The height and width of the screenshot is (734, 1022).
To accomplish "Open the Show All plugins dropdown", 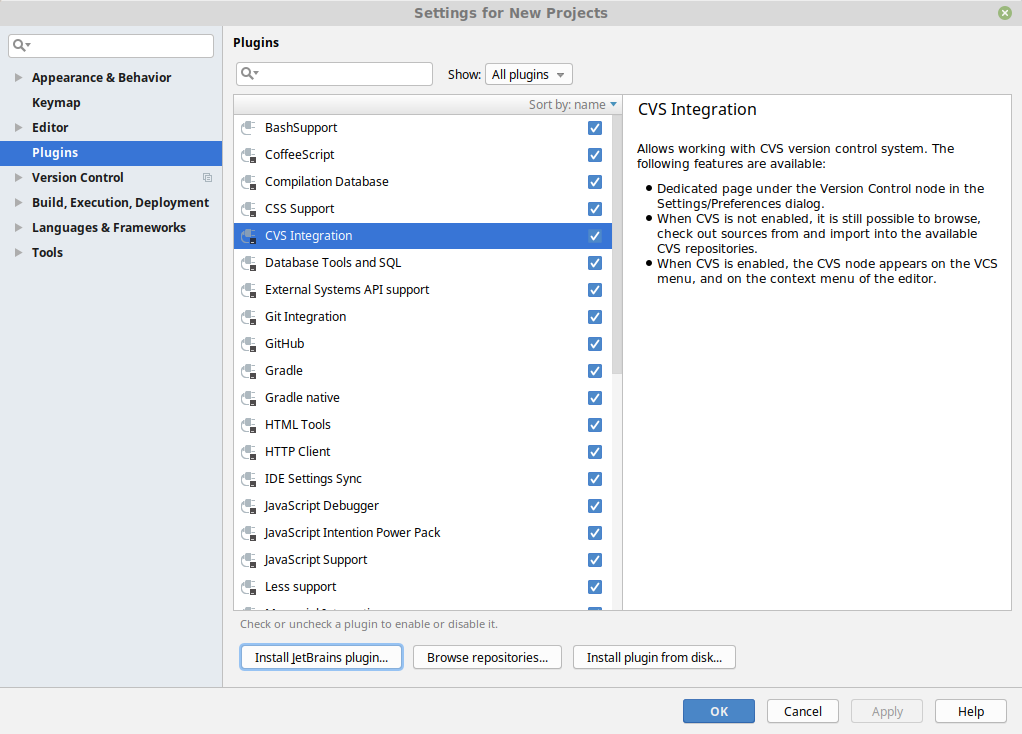I will click(529, 74).
